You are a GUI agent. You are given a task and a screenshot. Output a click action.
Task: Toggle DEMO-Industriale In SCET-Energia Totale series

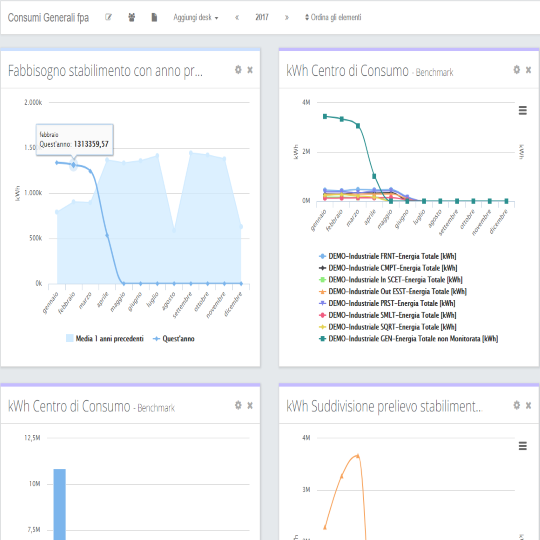click(391, 280)
